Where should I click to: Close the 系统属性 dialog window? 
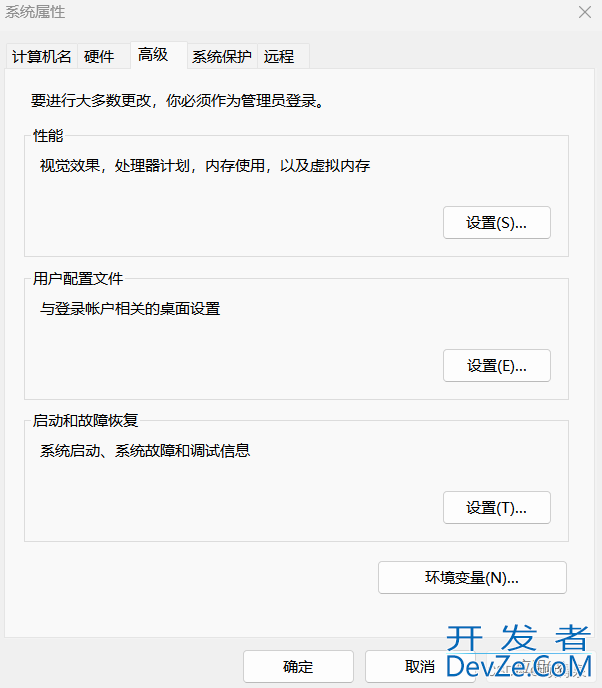585,12
